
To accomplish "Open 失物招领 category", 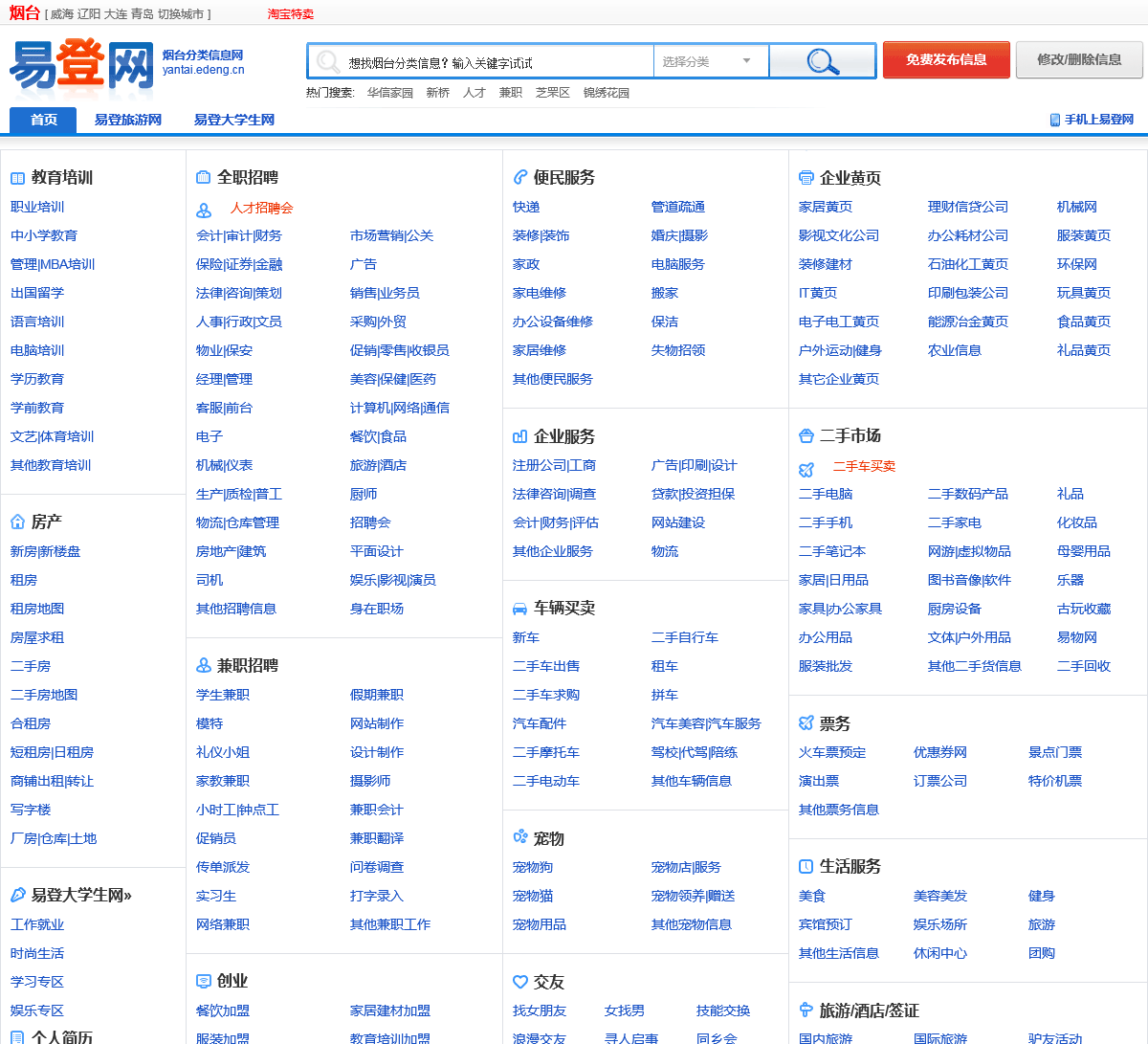I will pos(678,350).
